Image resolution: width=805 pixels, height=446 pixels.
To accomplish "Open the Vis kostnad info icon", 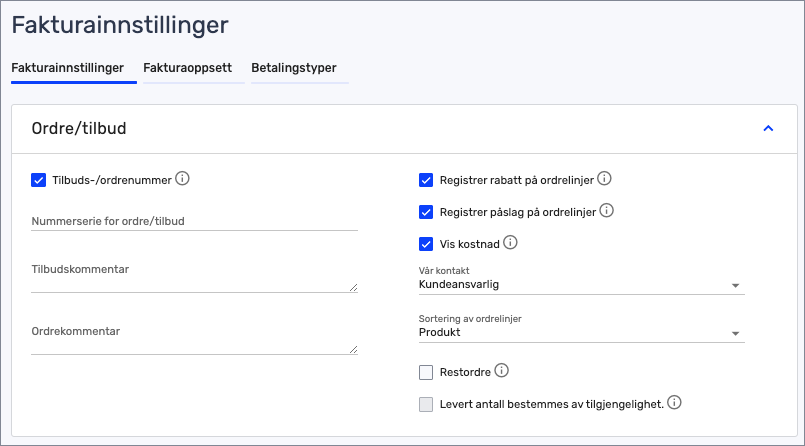I will pos(510,242).
